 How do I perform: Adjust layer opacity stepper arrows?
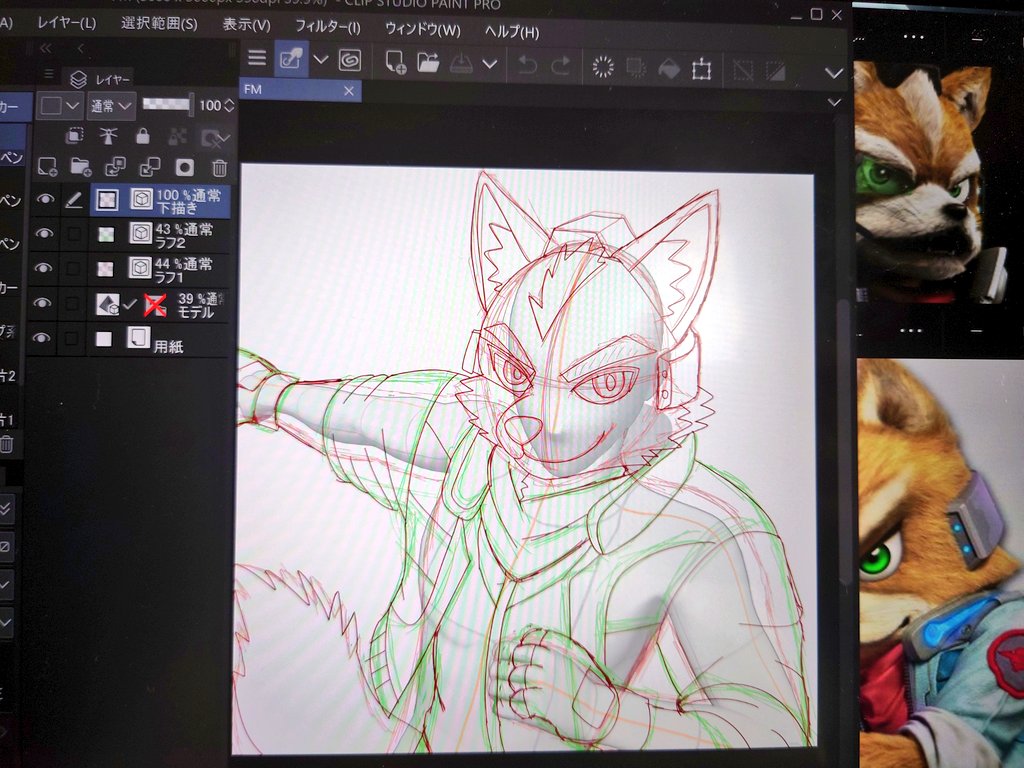point(229,105)
